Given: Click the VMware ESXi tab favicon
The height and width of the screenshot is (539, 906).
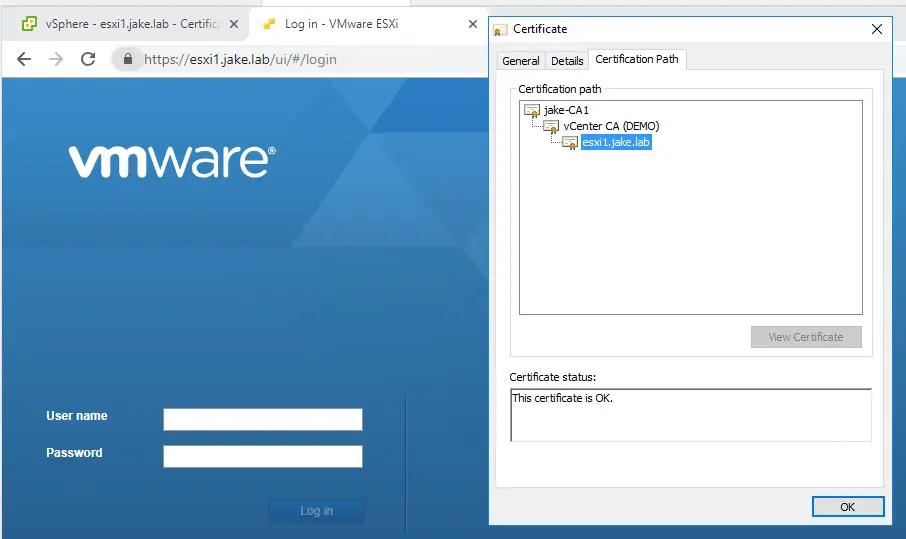Looking at the screenshot, I should (269, 24).
